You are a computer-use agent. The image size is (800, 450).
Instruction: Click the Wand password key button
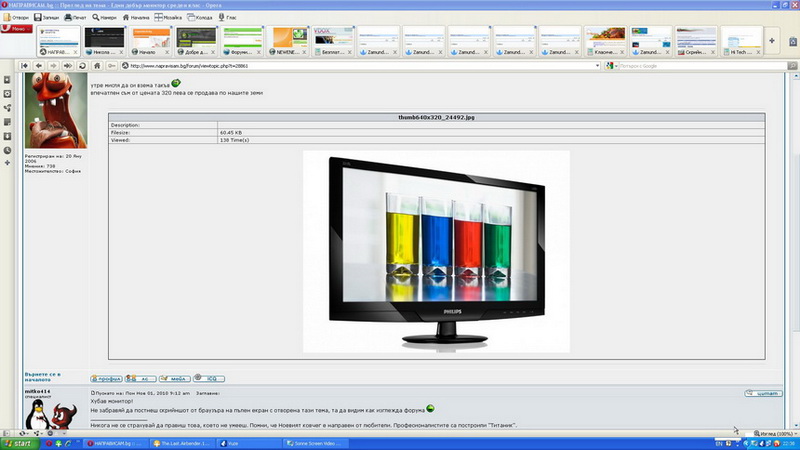tap(112, 66)
